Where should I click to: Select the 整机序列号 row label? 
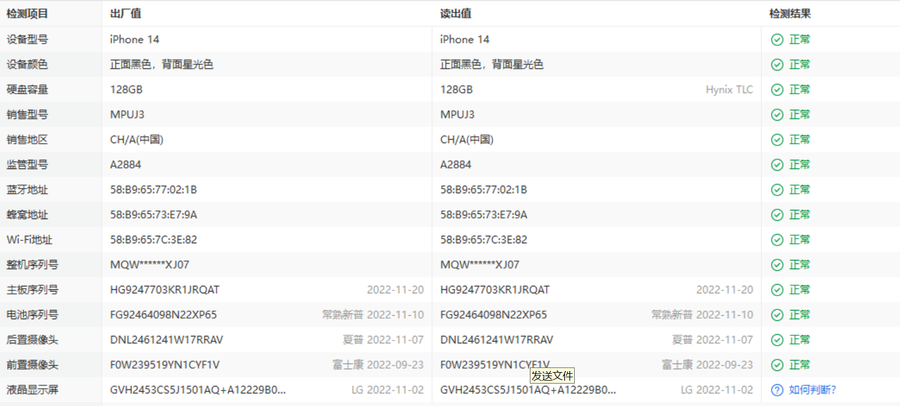click(x=32, y=265)
